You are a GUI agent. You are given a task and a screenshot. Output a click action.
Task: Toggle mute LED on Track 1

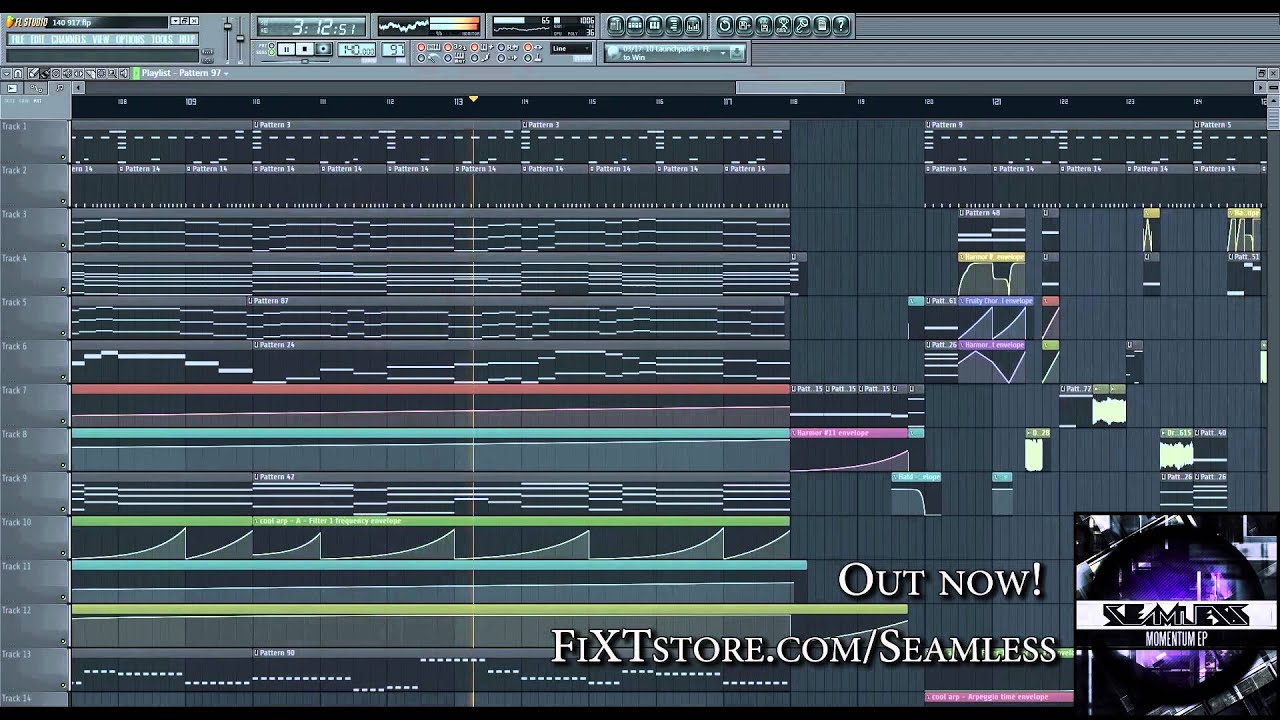63,157
